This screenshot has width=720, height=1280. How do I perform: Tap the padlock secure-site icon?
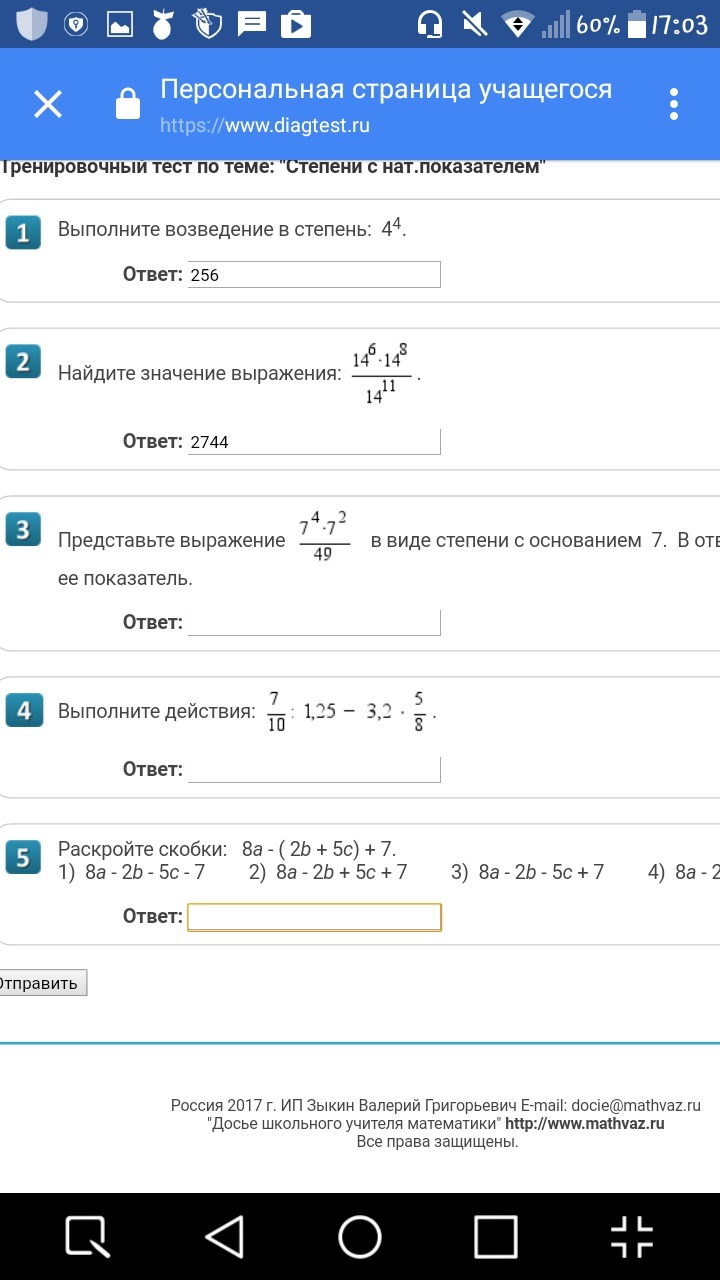[128, 104]
